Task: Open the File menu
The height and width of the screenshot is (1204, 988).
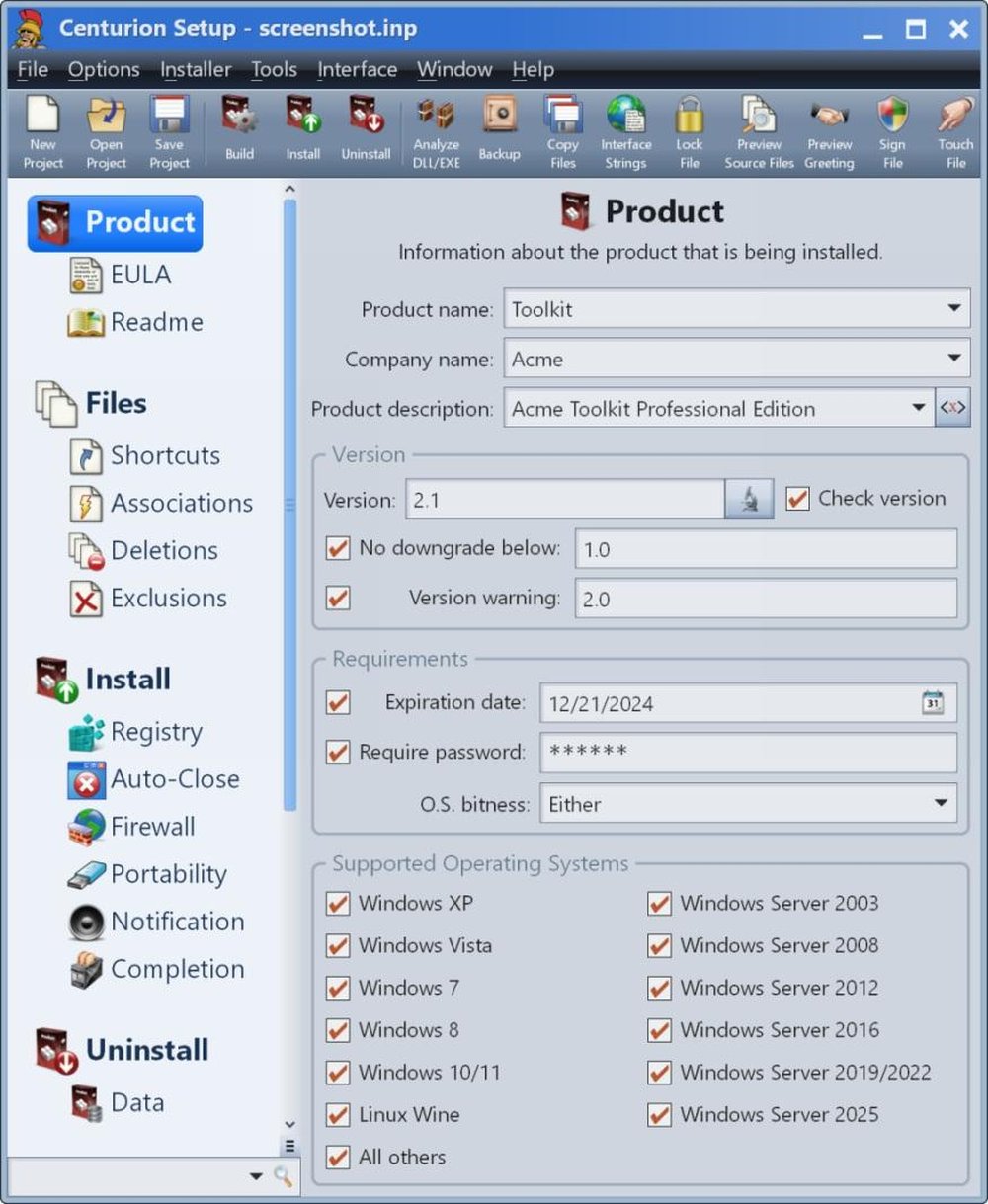Action: click(33, 70)
